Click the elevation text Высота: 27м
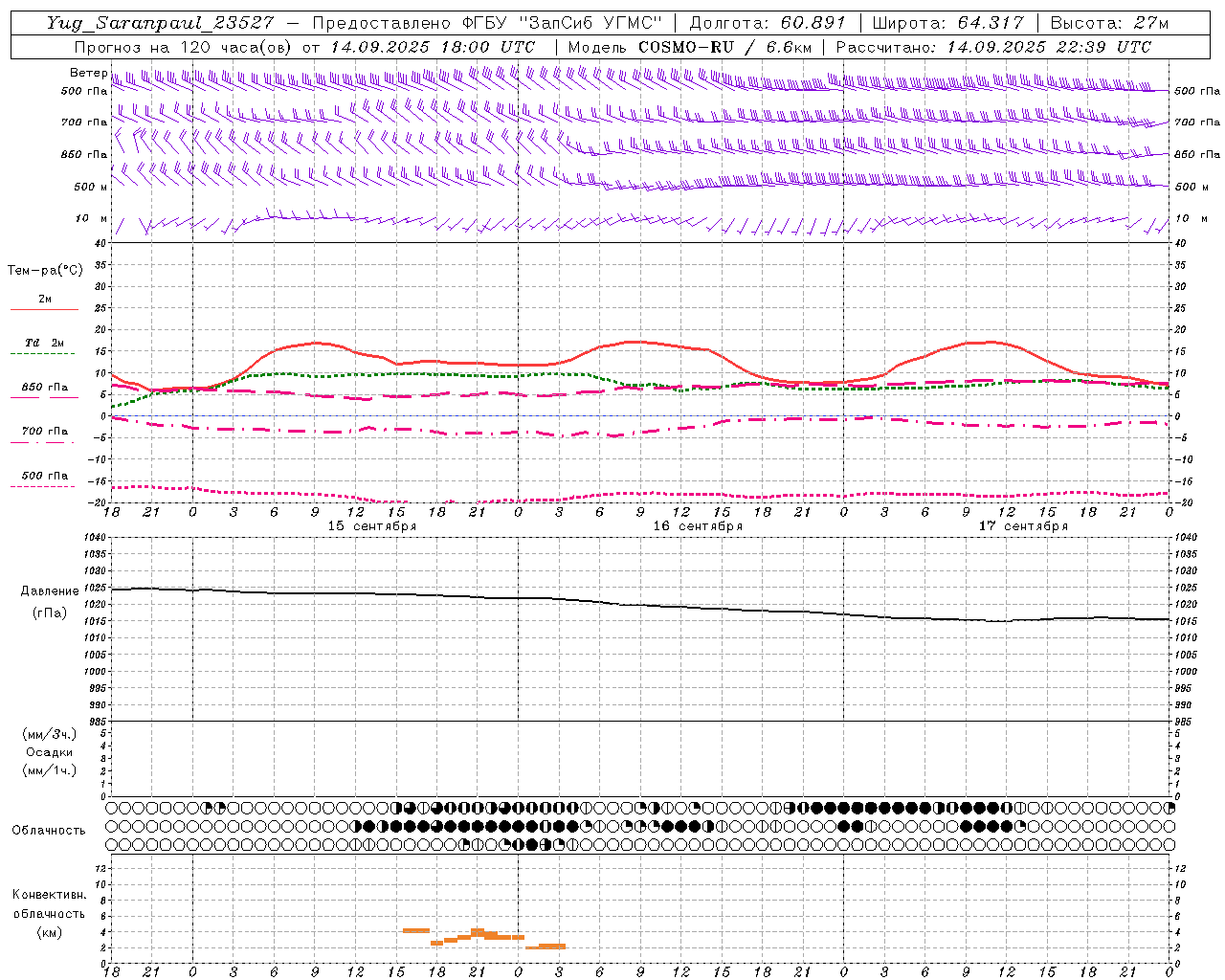Screen dimensions: 1225x980 (x=1109, y=23)
